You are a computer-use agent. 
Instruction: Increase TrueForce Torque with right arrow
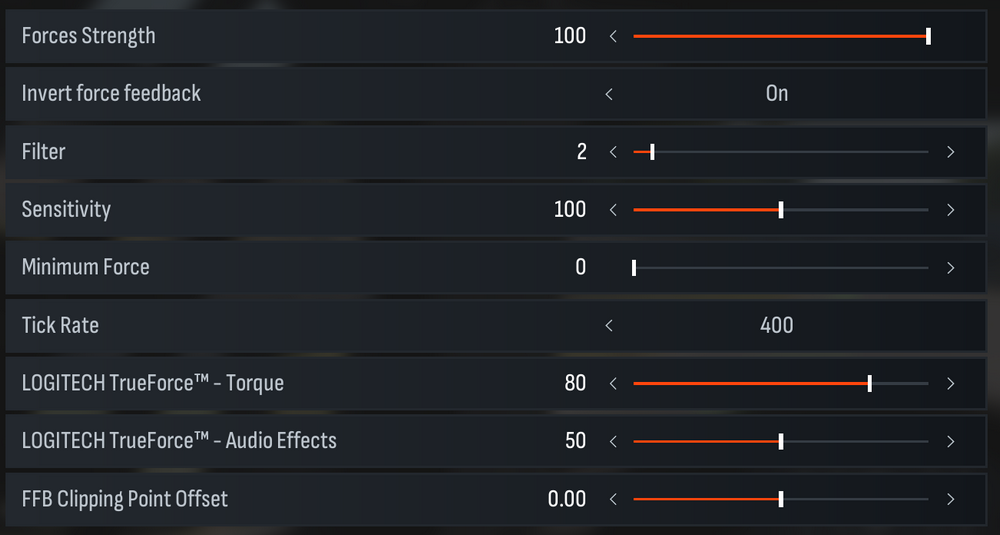(x=950, y=384)
